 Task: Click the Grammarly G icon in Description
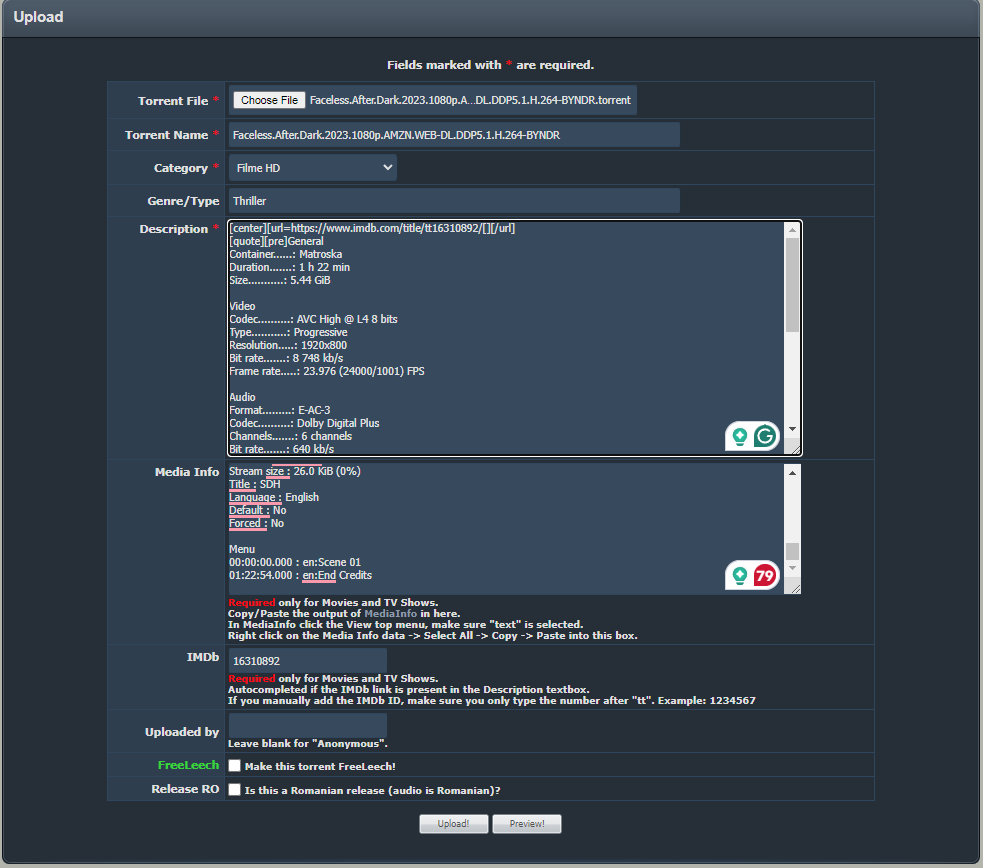point(765,436)
